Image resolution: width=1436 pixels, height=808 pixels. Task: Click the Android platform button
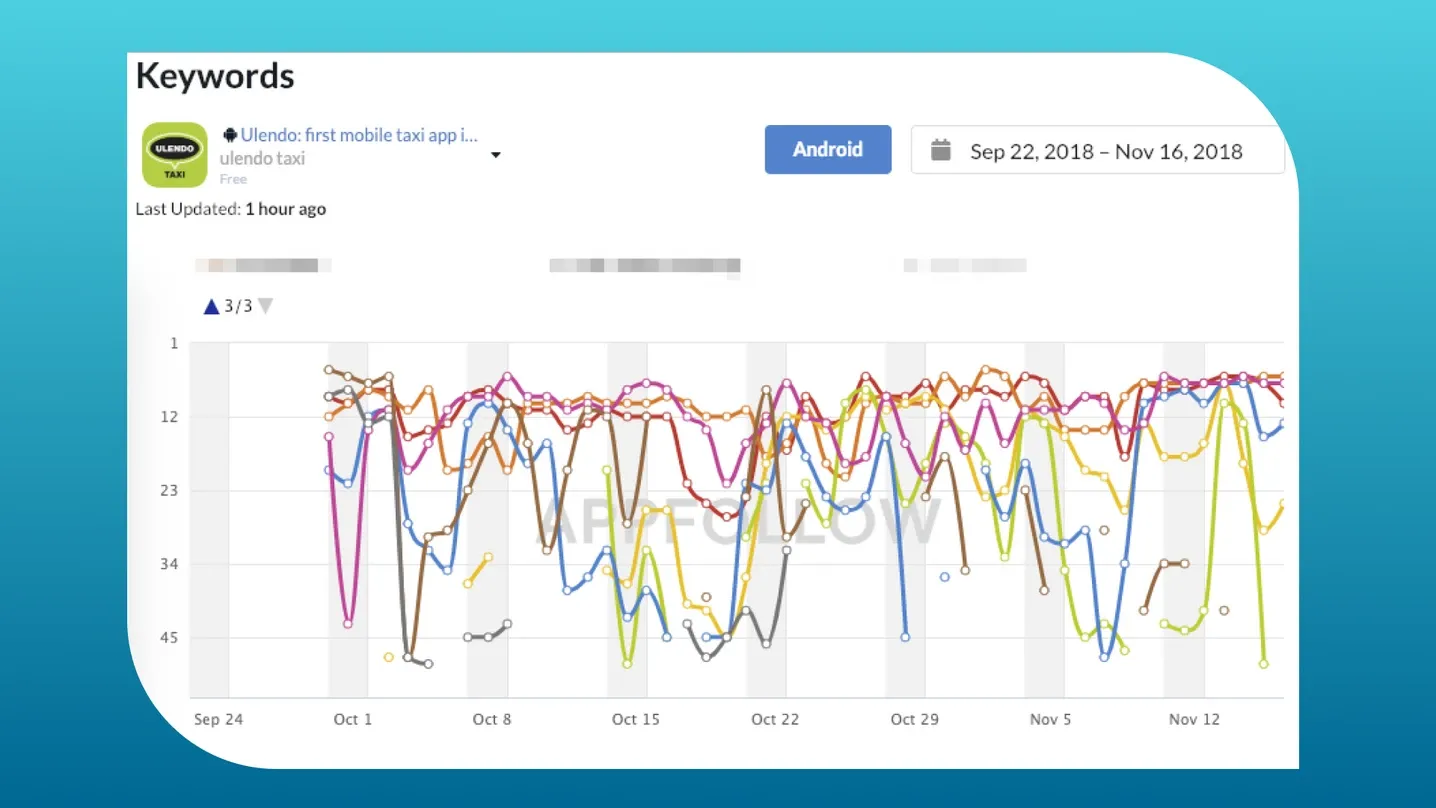pos(828,149)
